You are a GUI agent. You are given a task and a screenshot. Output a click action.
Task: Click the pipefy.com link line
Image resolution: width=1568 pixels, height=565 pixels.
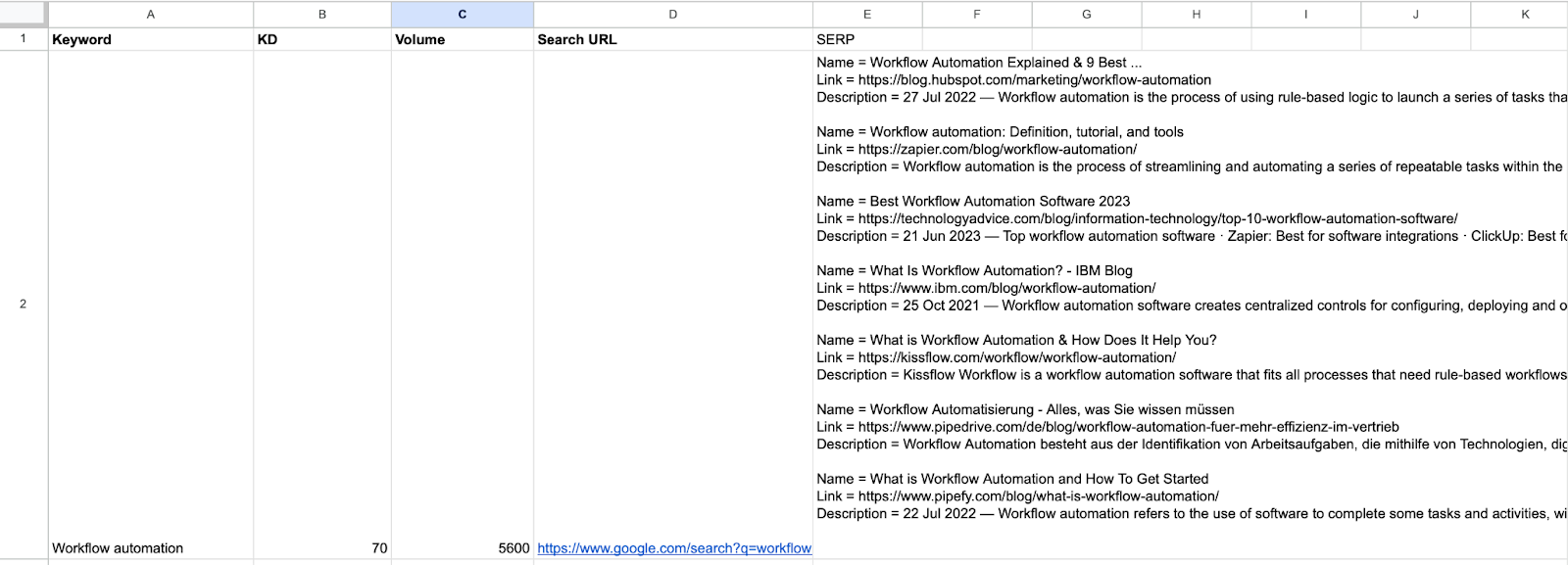[1017, 497]
